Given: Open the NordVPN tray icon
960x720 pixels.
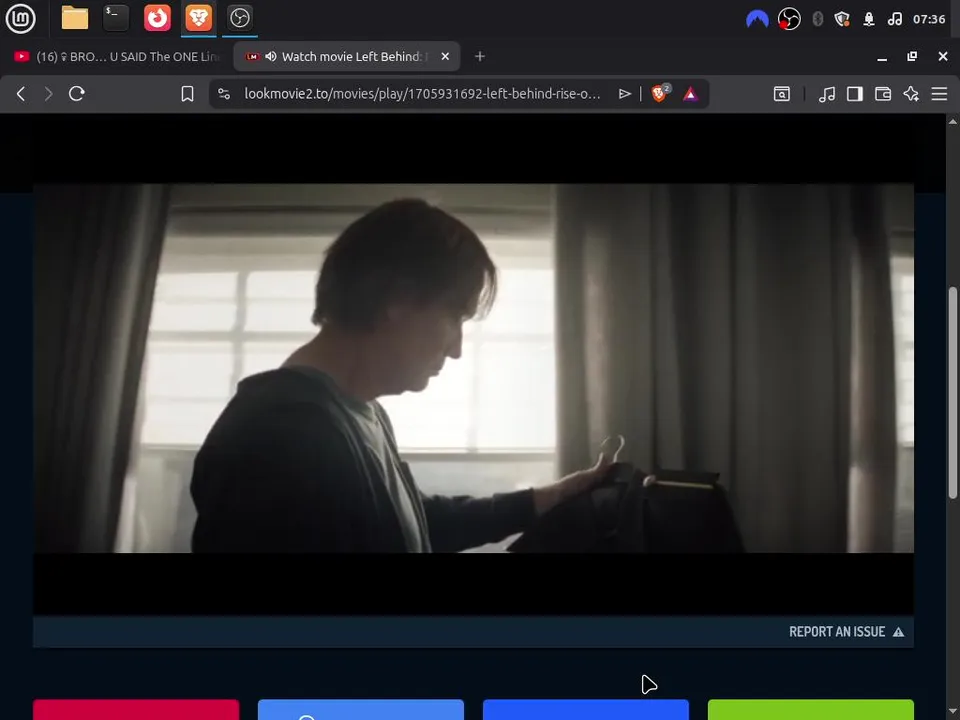Looking at the screenshot, I should tap(757, 19).
